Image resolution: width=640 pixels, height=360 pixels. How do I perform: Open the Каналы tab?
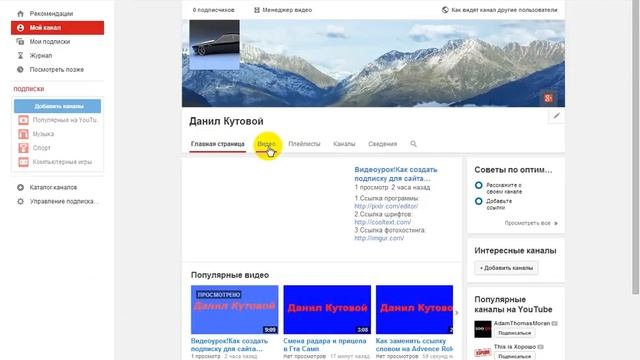pos(344,144)
